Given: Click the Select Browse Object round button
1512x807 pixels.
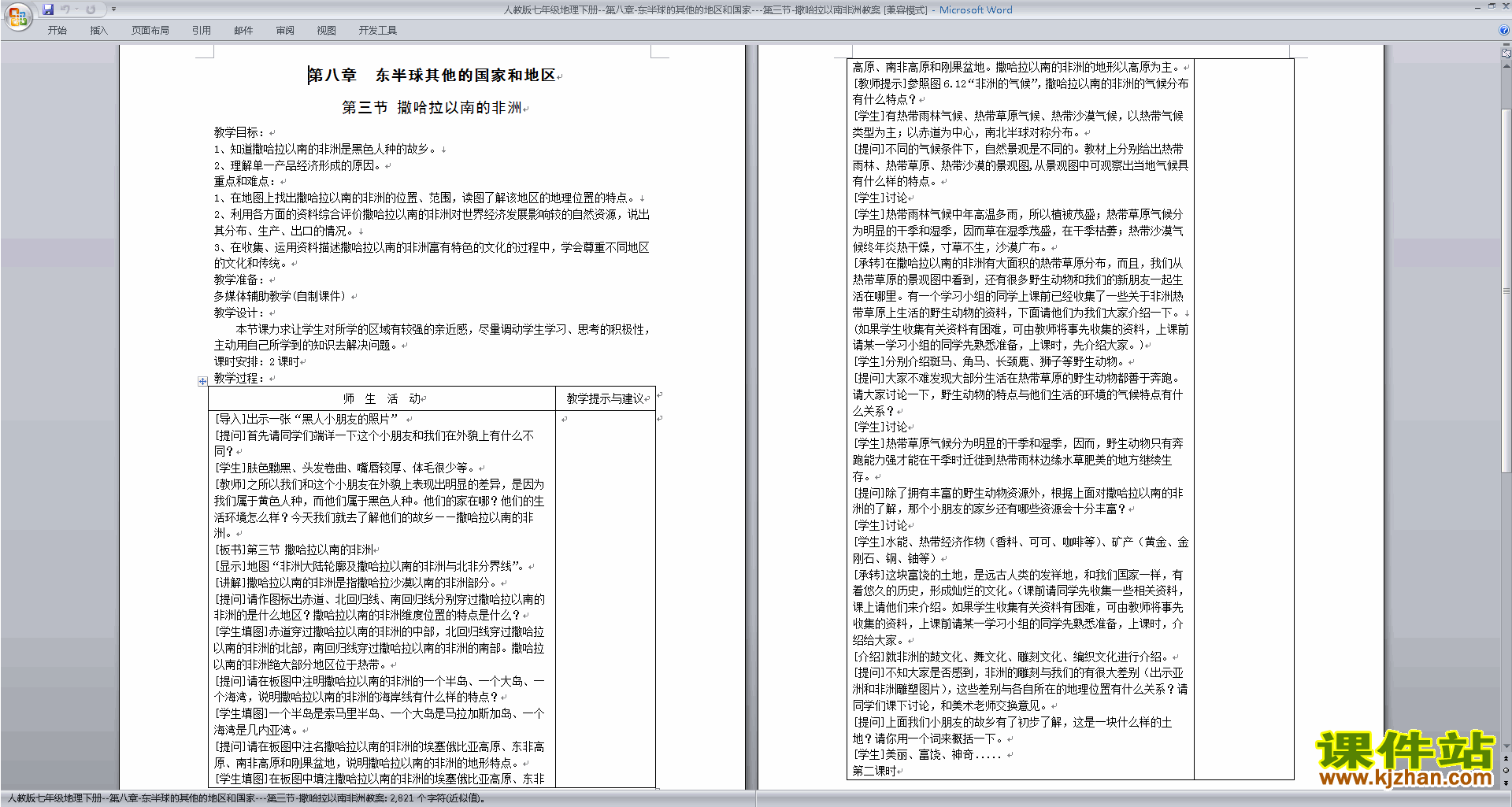Looking at the screenshot, I should [x=1506, y=770].
